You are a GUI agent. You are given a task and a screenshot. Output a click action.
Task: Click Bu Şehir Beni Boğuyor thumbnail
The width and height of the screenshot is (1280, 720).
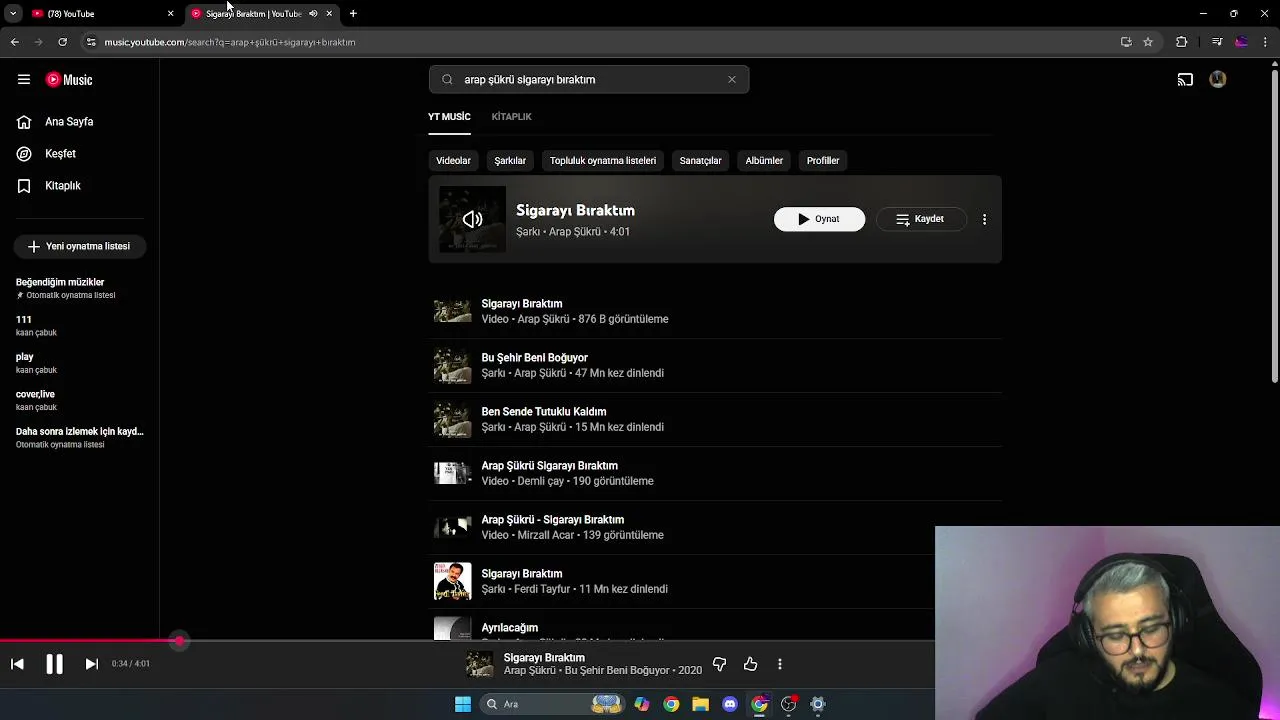[452, 365]
